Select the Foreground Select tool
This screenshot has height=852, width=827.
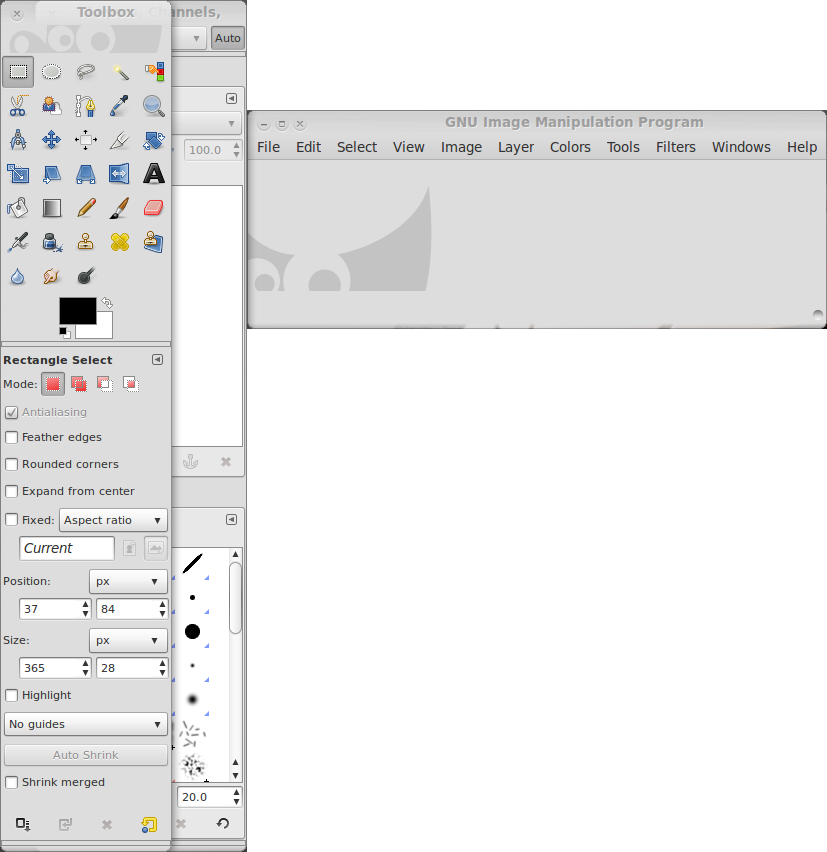tap(52, 106)
